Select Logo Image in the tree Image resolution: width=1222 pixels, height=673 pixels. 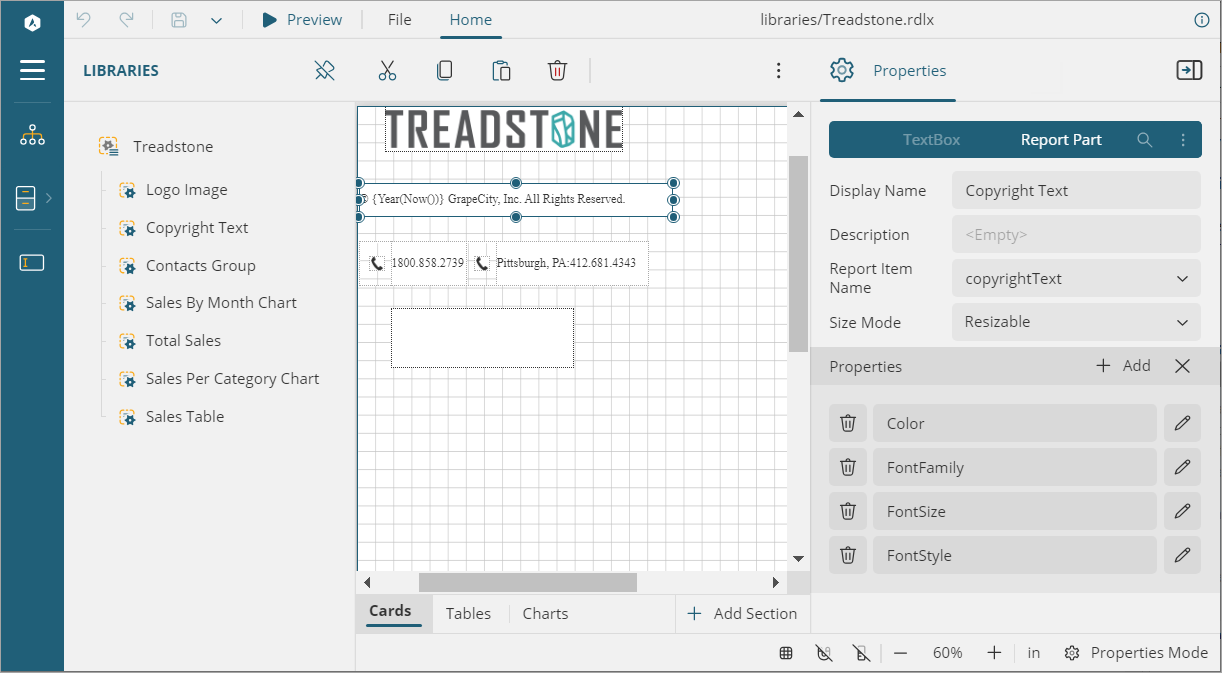[x=186, y=190]
